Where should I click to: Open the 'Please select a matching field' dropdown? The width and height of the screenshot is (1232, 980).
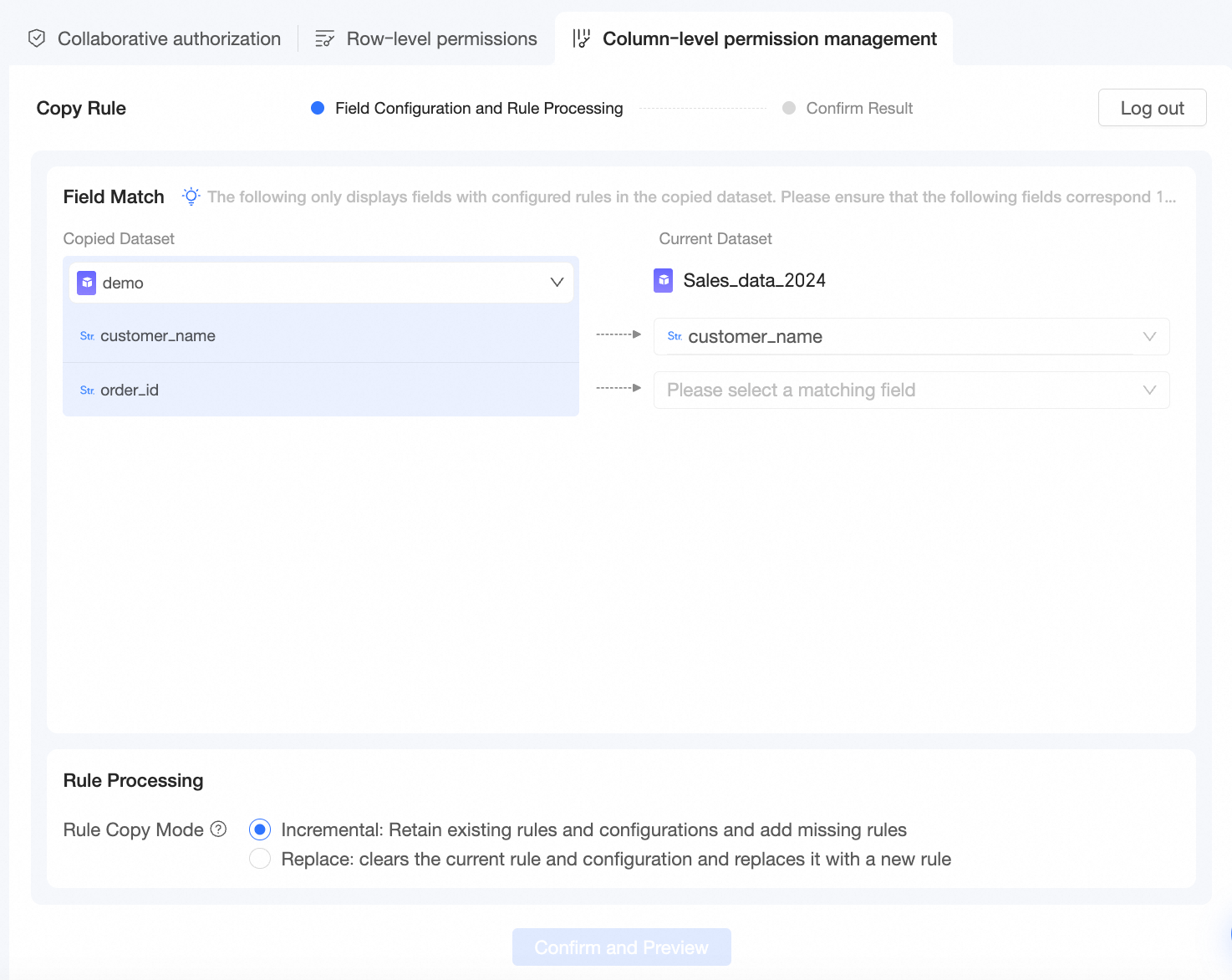pyautogui.click(x=911, y=390)
